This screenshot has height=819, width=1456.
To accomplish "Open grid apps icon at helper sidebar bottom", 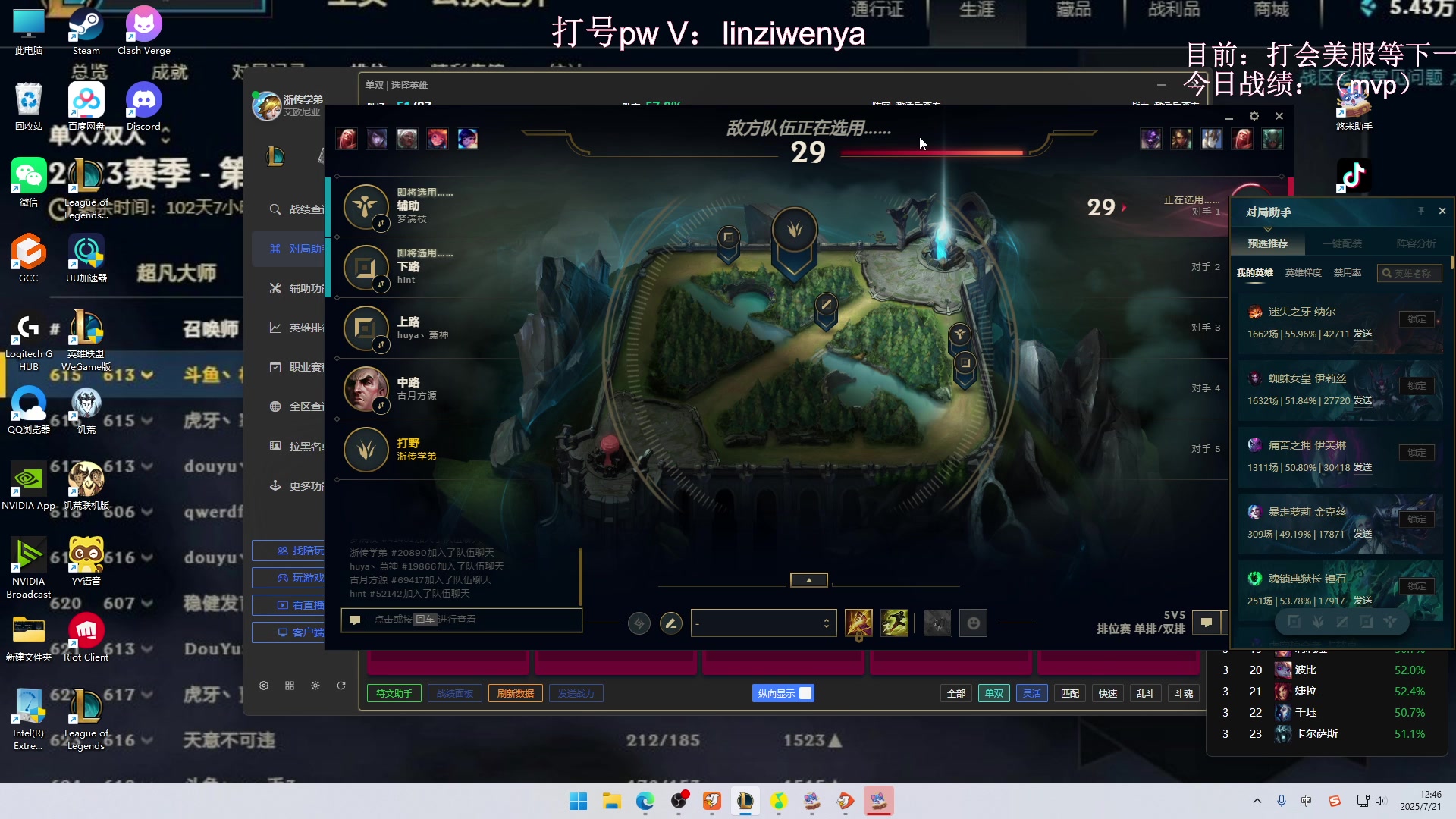I will tap(290, 686).
